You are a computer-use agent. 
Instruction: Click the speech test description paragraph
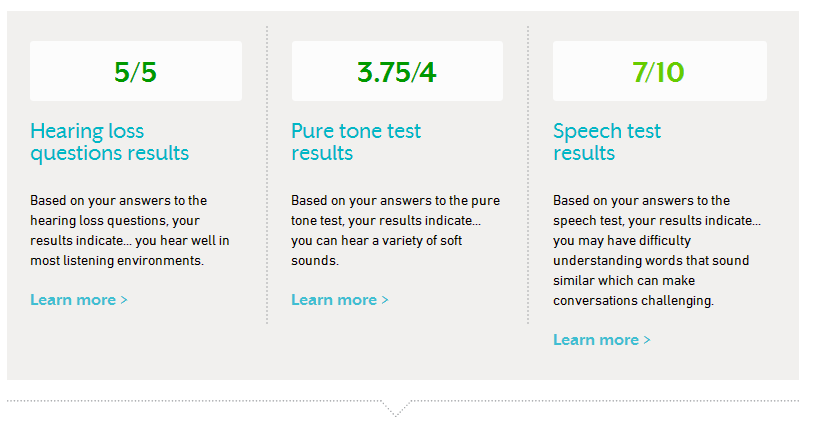pos(657,250)
